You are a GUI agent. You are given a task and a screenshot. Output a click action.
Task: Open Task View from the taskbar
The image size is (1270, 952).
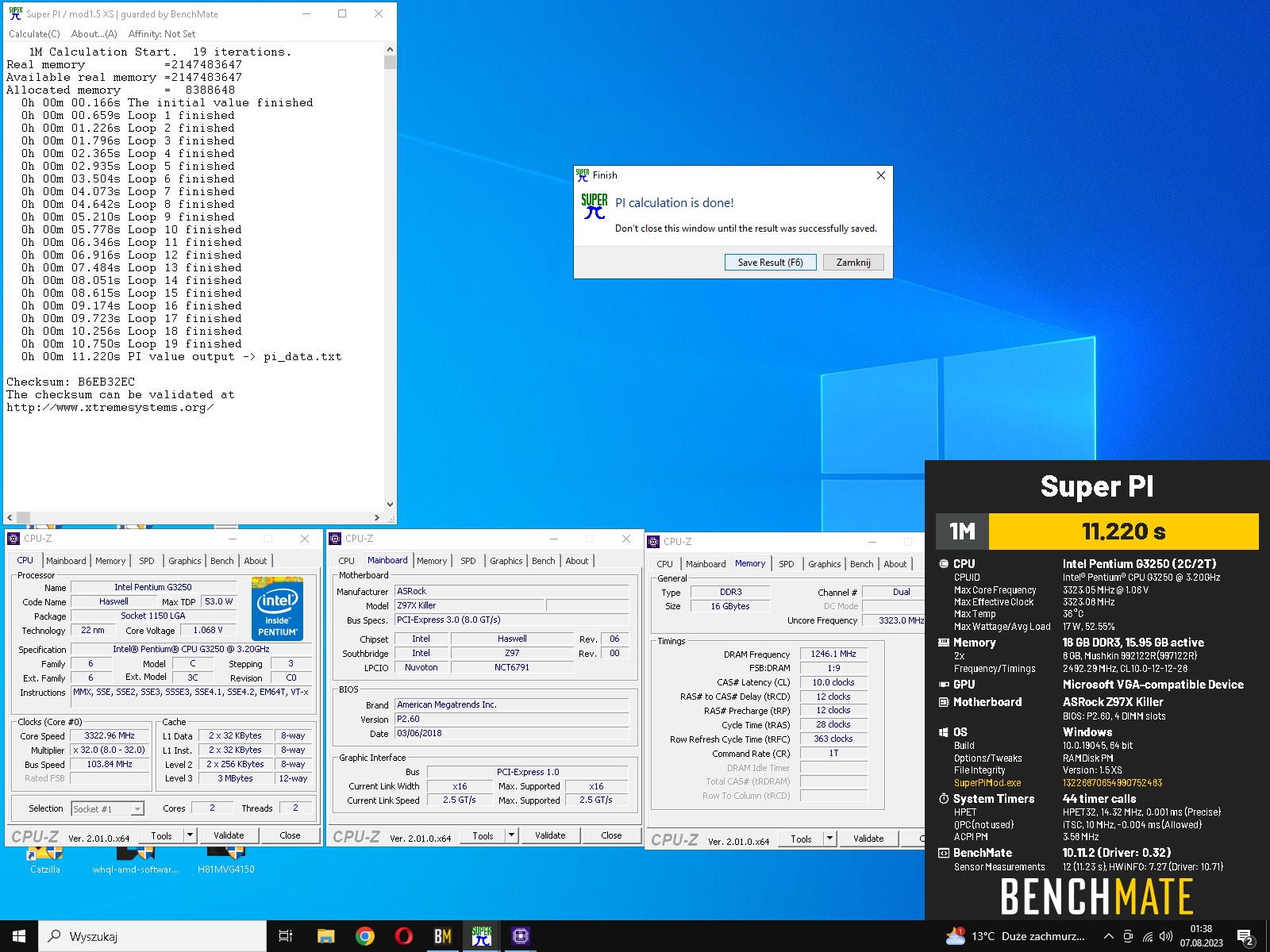[286, 936]
